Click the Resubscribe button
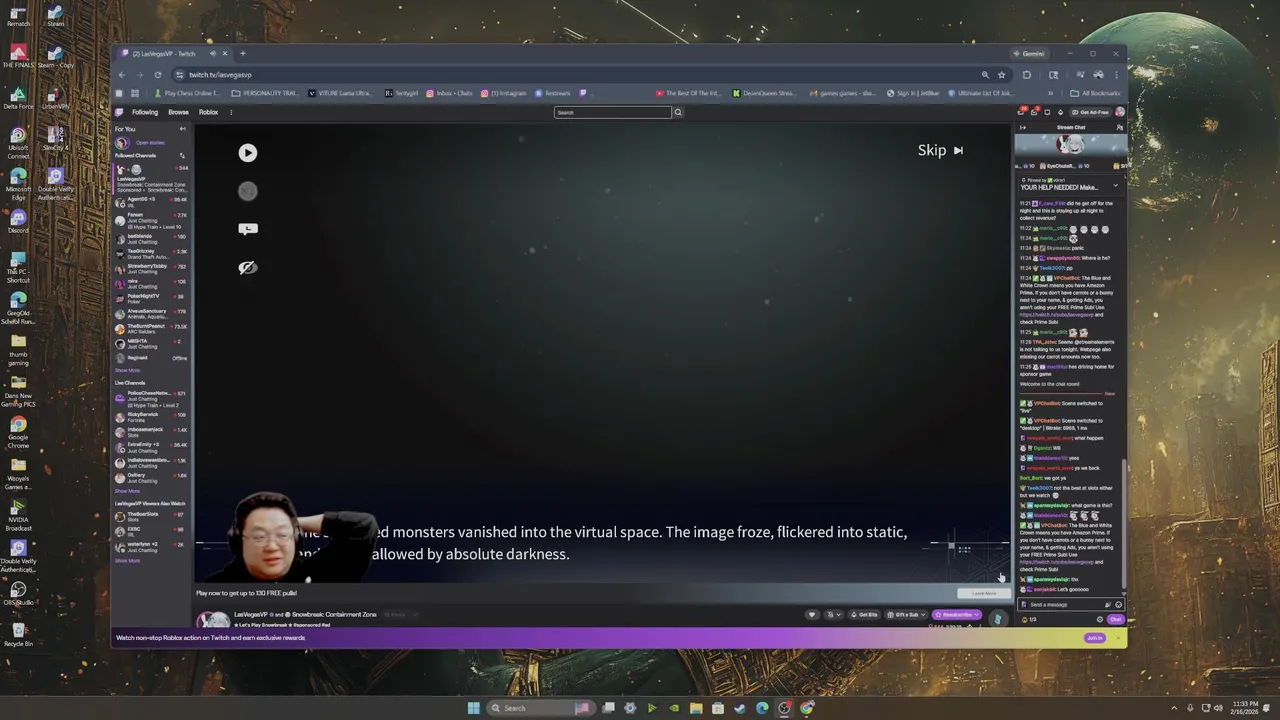The height and width of the screenshot is (720, 1280). pyautogui.click(x=957, y=615)
